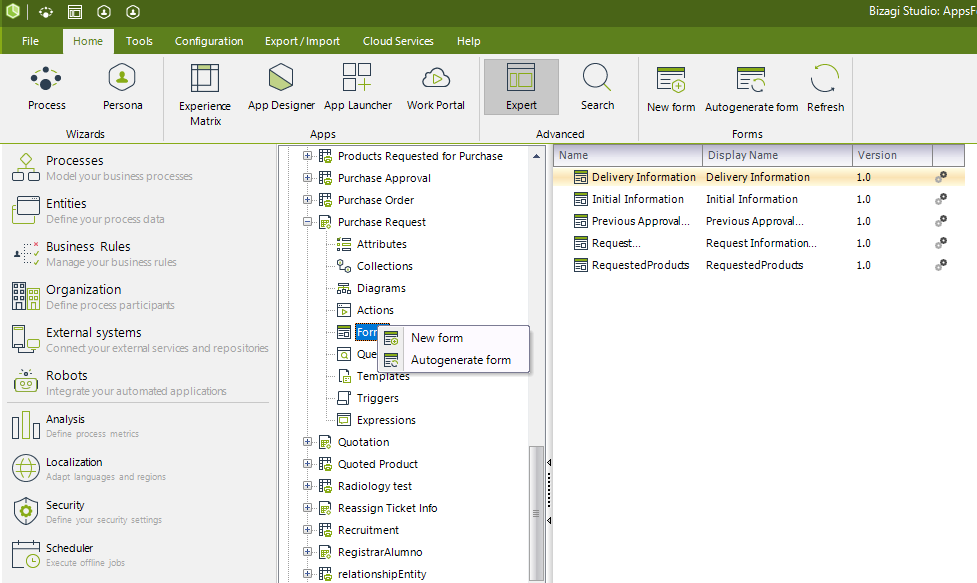
Task: Select the Actions tree item
Action: pyautogui.click(x=365, y=310)
